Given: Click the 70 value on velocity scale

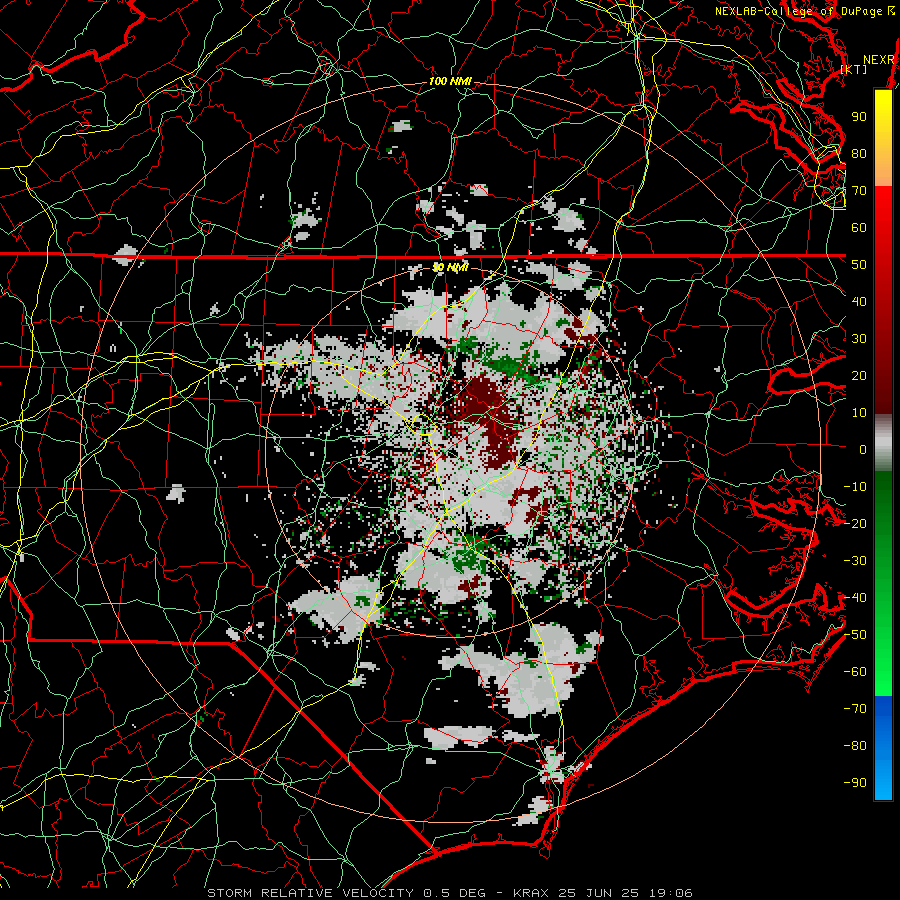Looking at the screenshot, I should click(x=859, y=191).
